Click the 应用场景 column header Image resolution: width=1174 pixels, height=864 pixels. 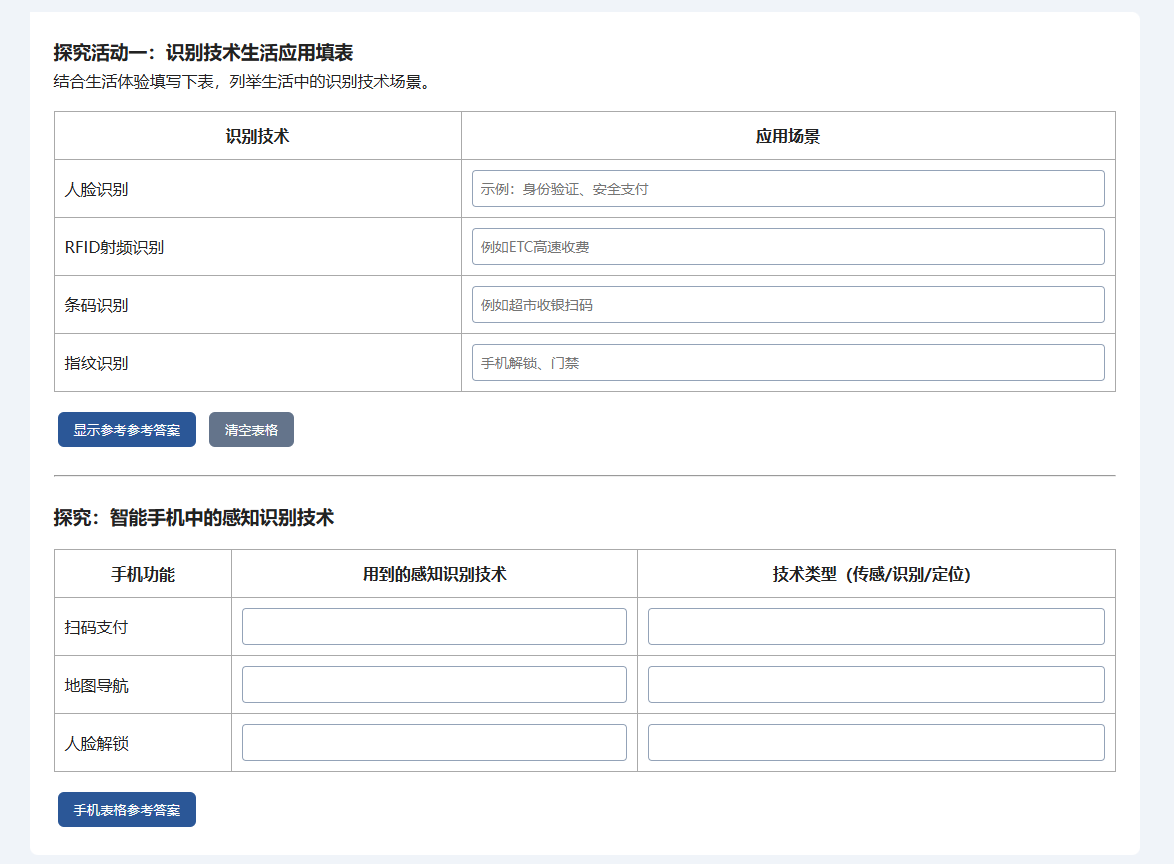(x=788, y=136)
